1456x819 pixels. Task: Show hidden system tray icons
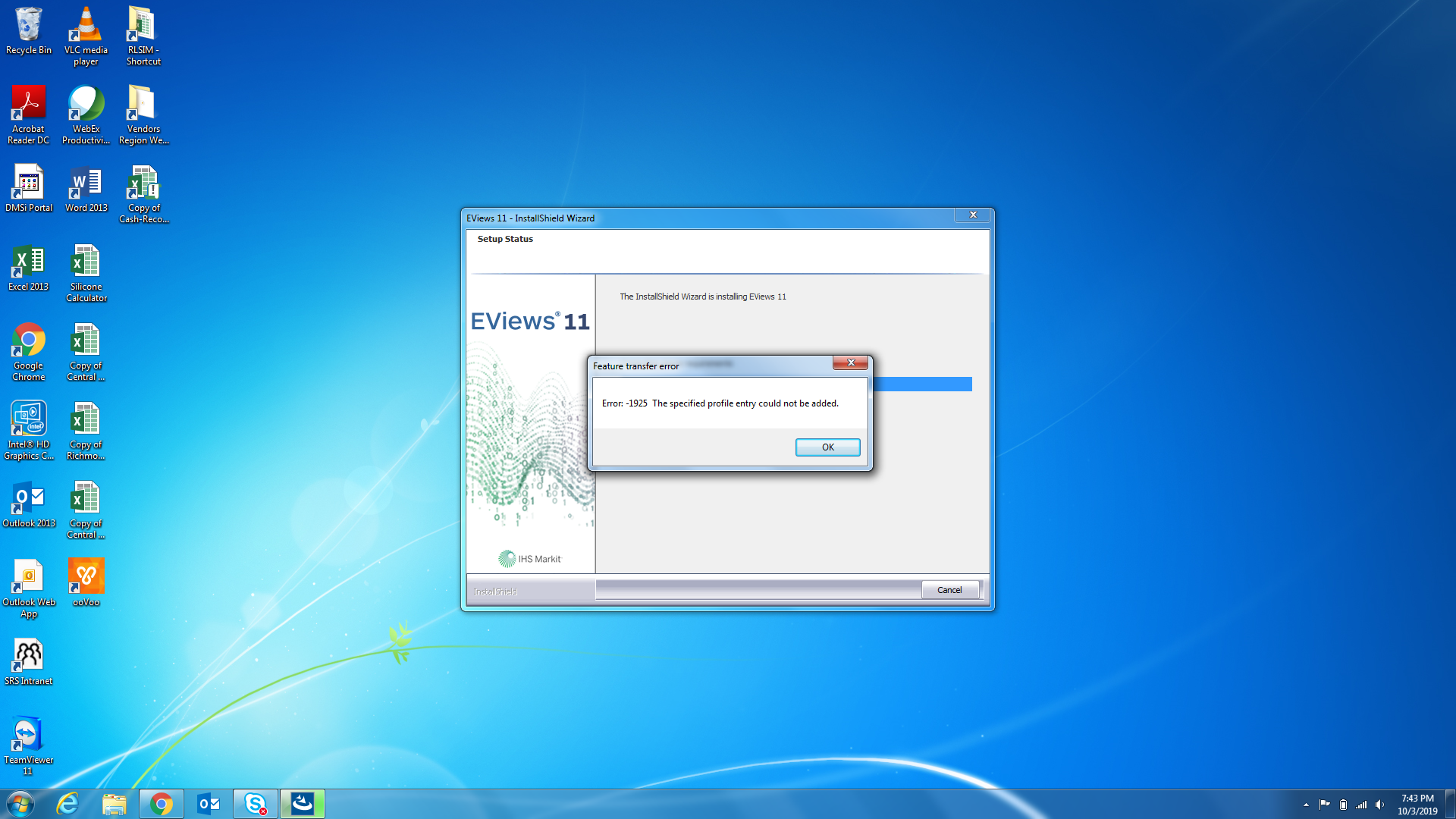coord(1306,805)
